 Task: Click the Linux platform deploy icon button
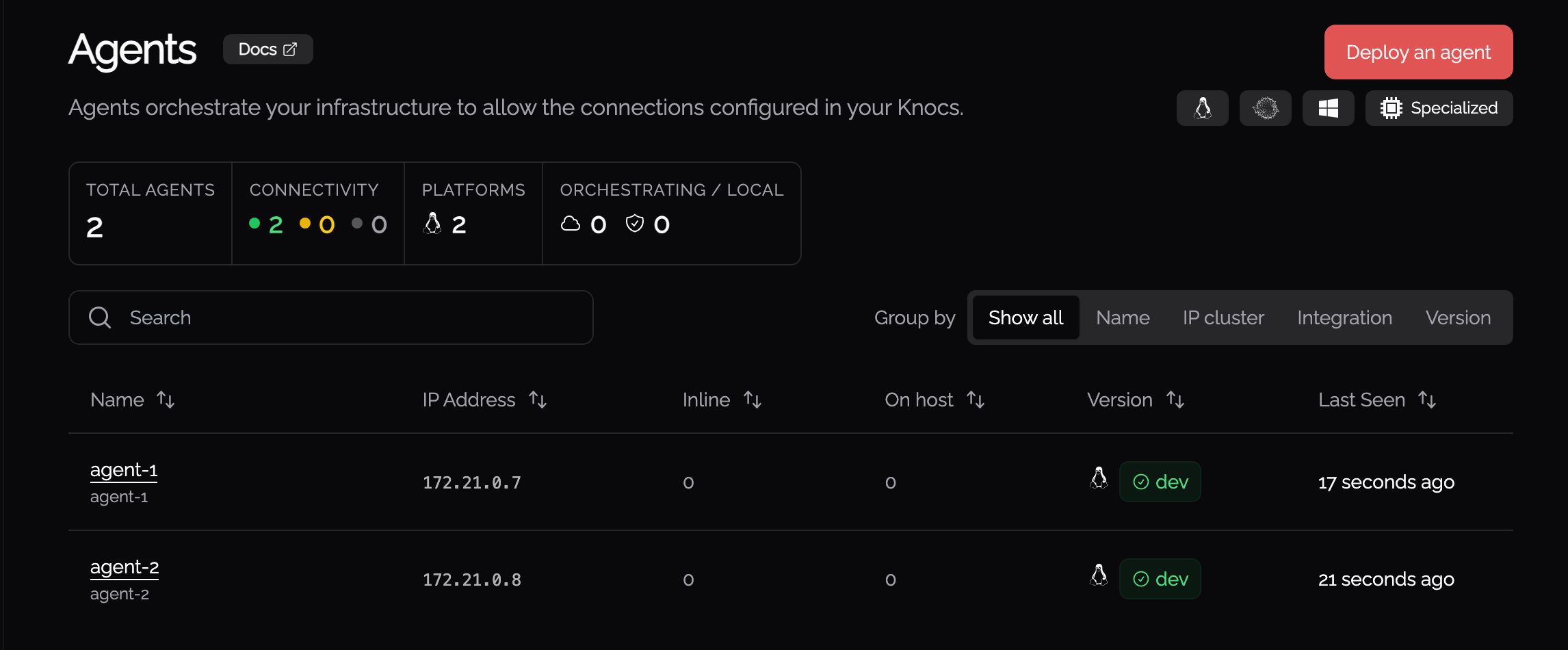tap(1202, 108)
